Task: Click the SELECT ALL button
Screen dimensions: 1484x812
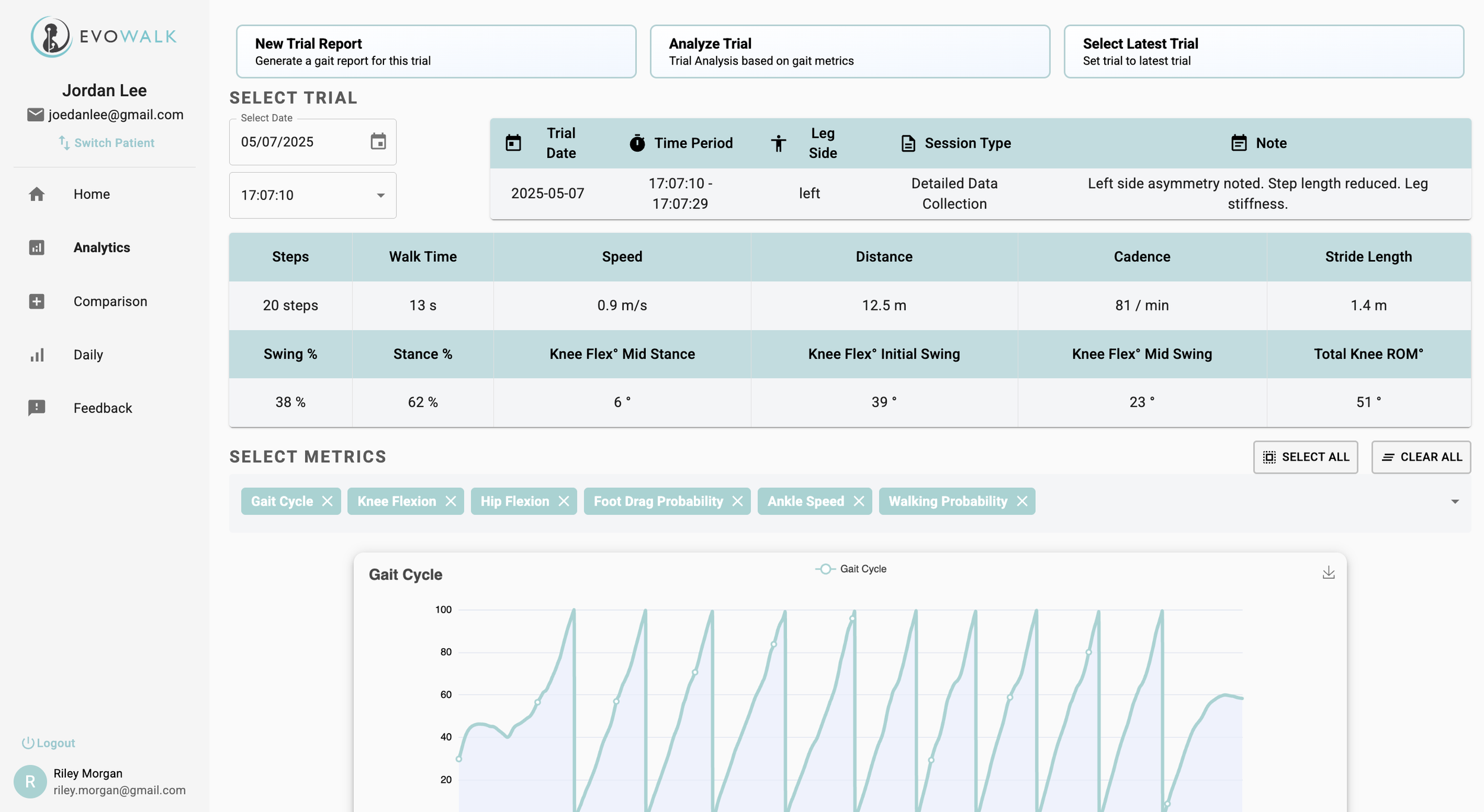Action: point(1305,457)
